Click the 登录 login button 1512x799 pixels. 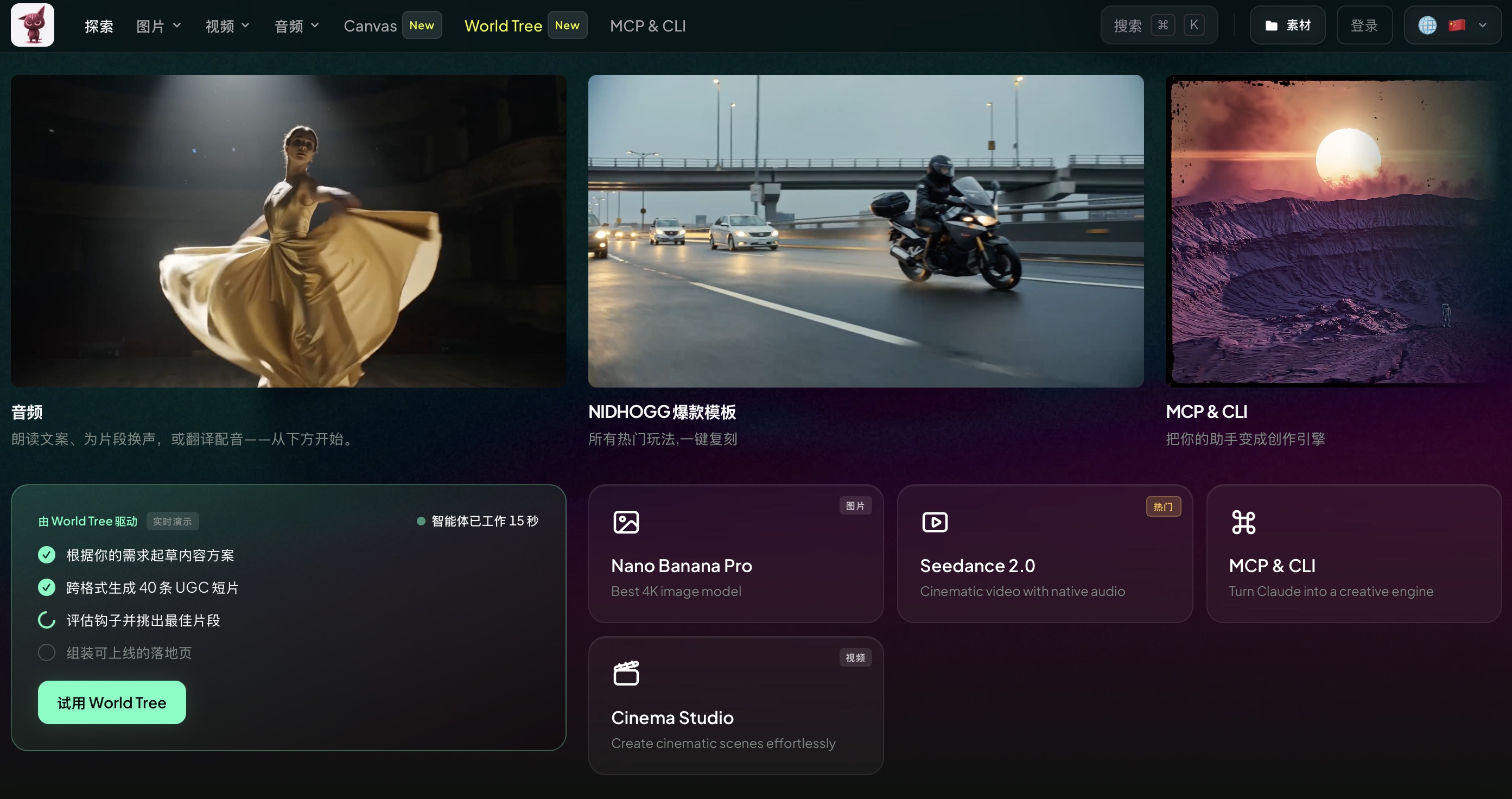1364,26
